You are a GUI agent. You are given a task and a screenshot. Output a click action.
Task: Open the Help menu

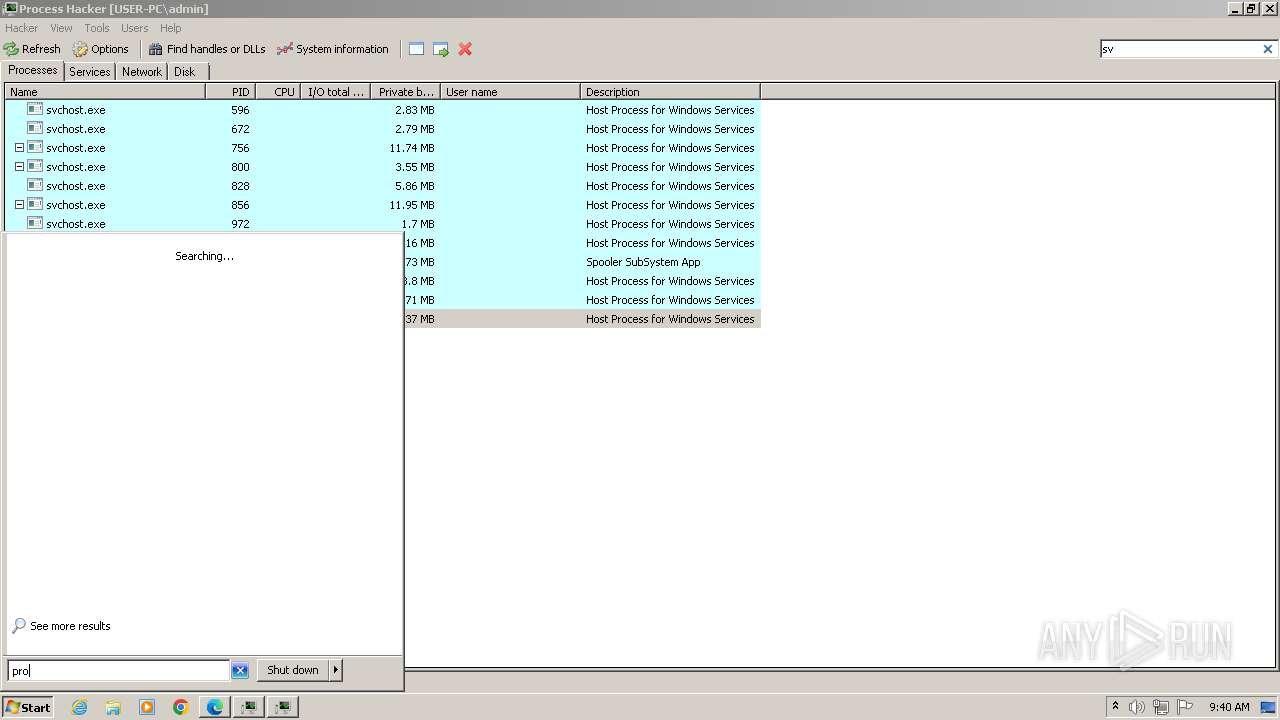point(171,28)
